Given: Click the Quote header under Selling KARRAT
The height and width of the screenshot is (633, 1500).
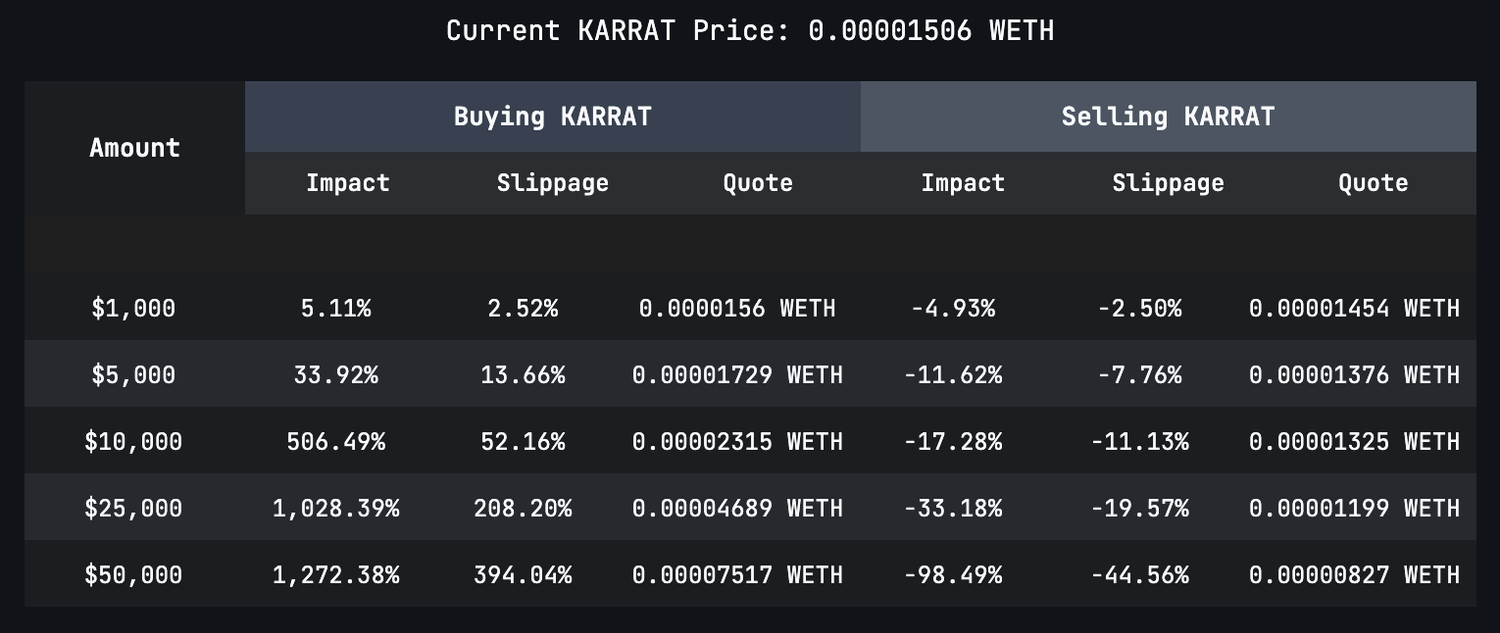Looking at the screenshot, I should [1373, 183].
